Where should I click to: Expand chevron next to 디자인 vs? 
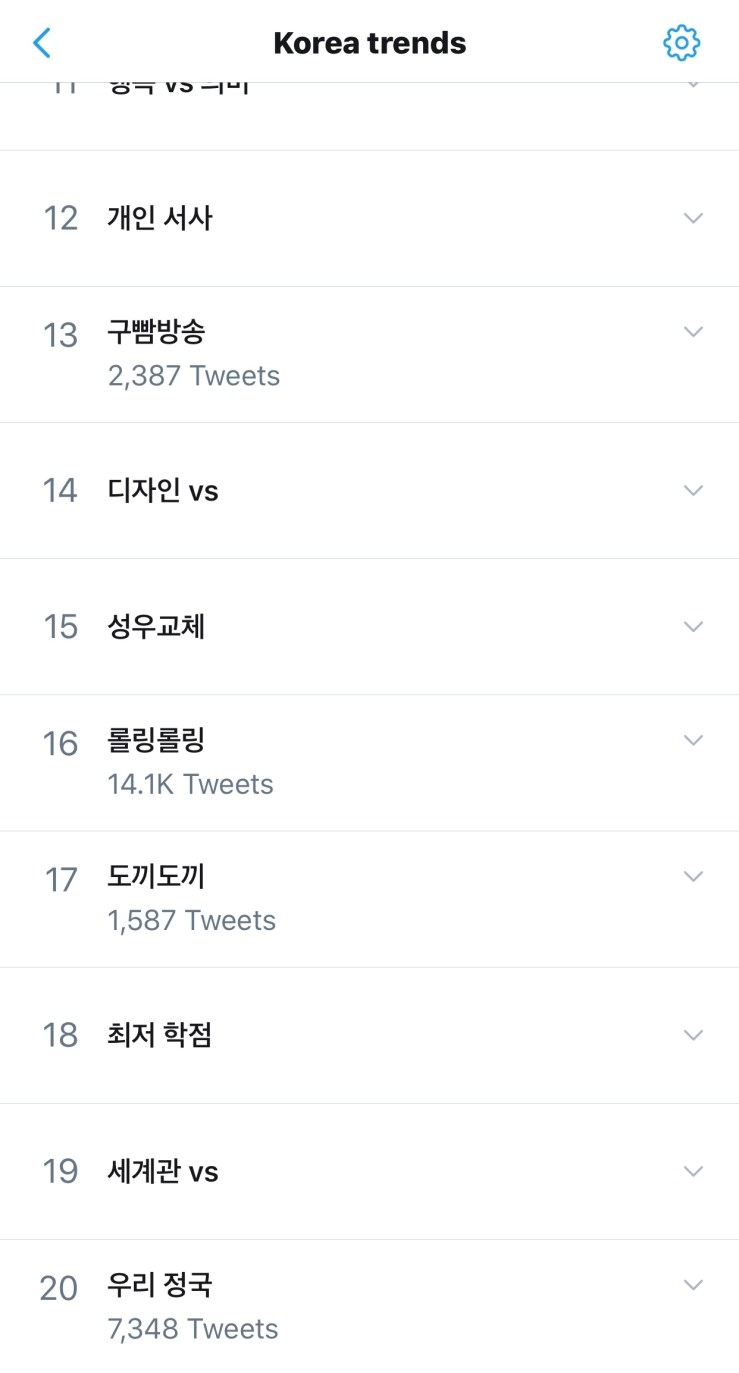click(x=693, y=490)
